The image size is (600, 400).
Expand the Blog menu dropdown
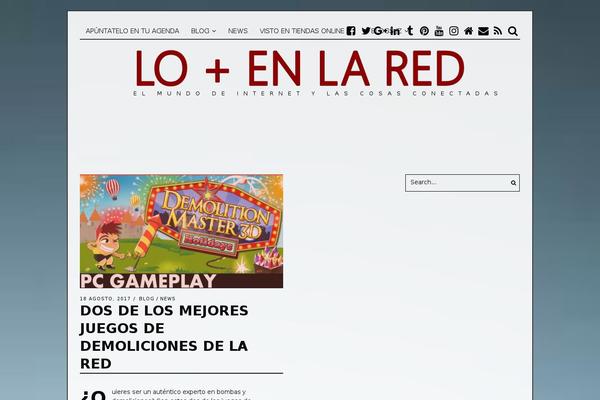coord(203,31)
